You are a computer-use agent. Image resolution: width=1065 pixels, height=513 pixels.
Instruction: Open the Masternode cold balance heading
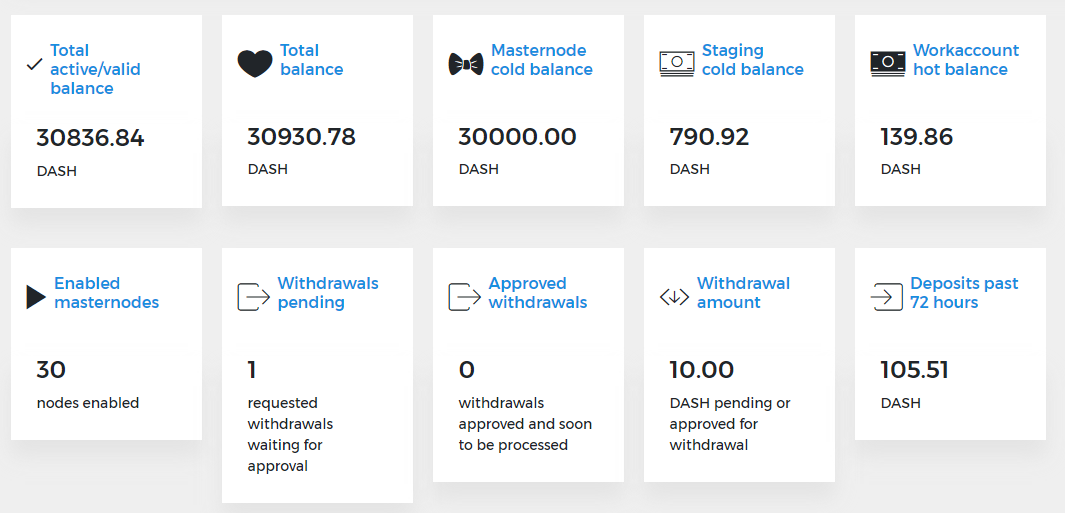coord(541,60)
